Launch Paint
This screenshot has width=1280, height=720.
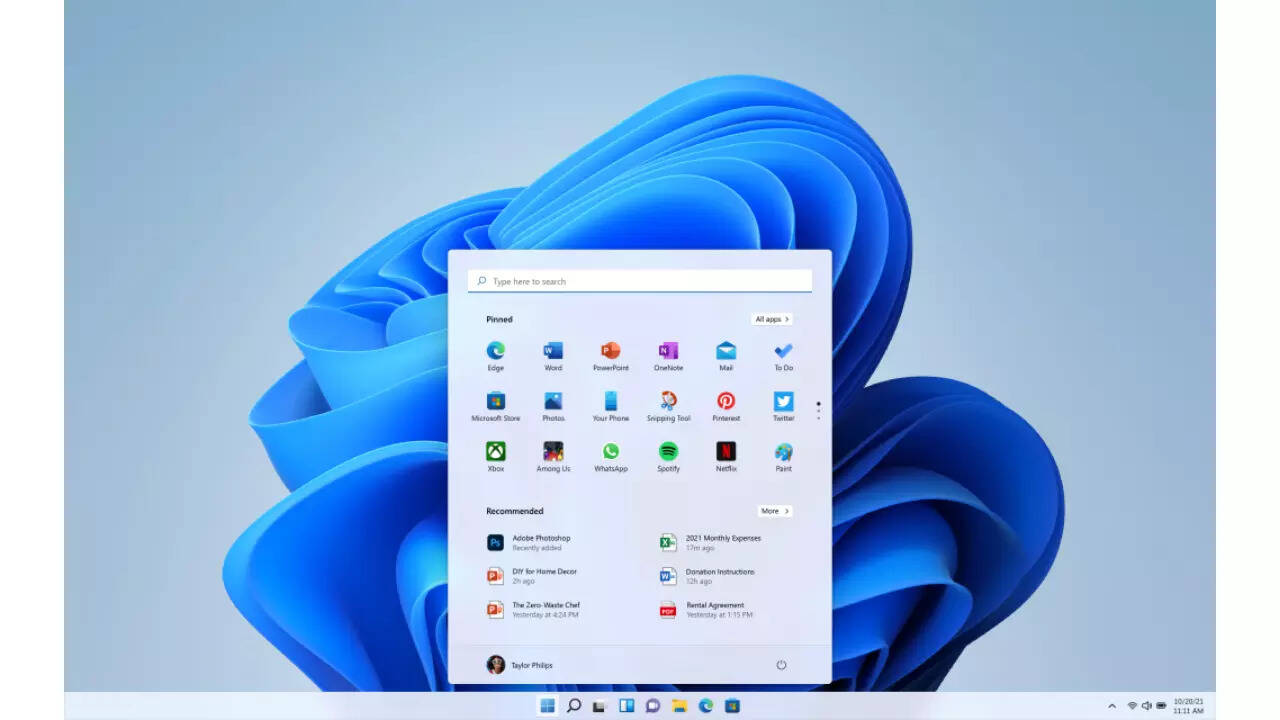pos(782,452)
